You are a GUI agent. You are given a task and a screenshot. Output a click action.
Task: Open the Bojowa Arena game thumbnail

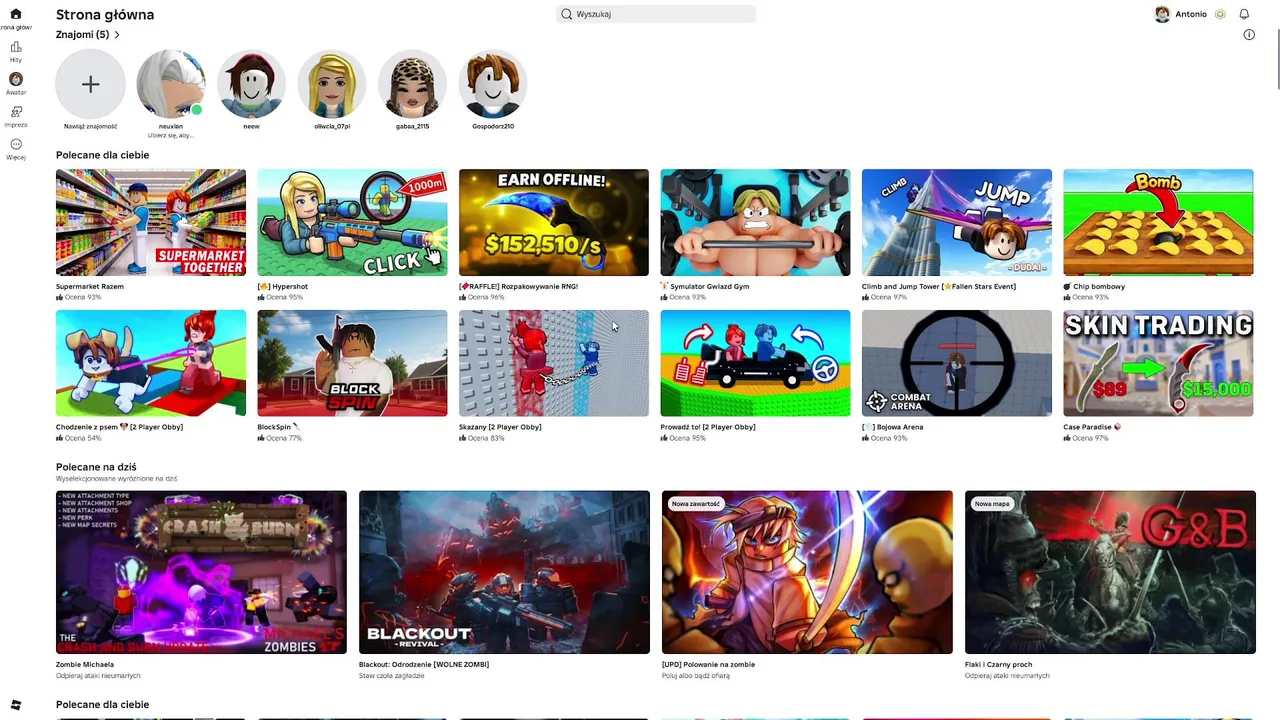pyautogui.click(x=957, y=363)
